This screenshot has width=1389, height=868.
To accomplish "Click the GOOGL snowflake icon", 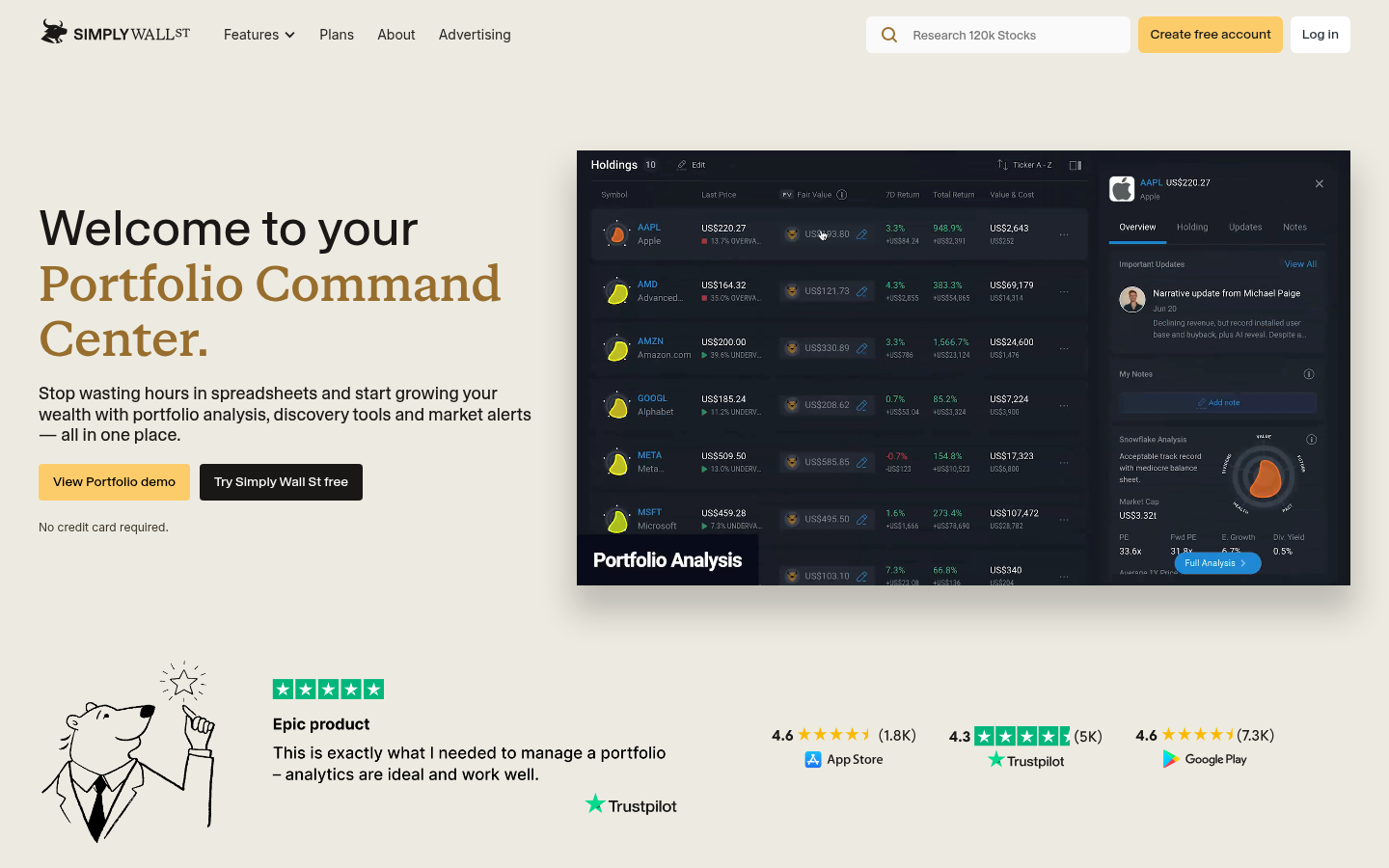I will [x=615, y=405].
